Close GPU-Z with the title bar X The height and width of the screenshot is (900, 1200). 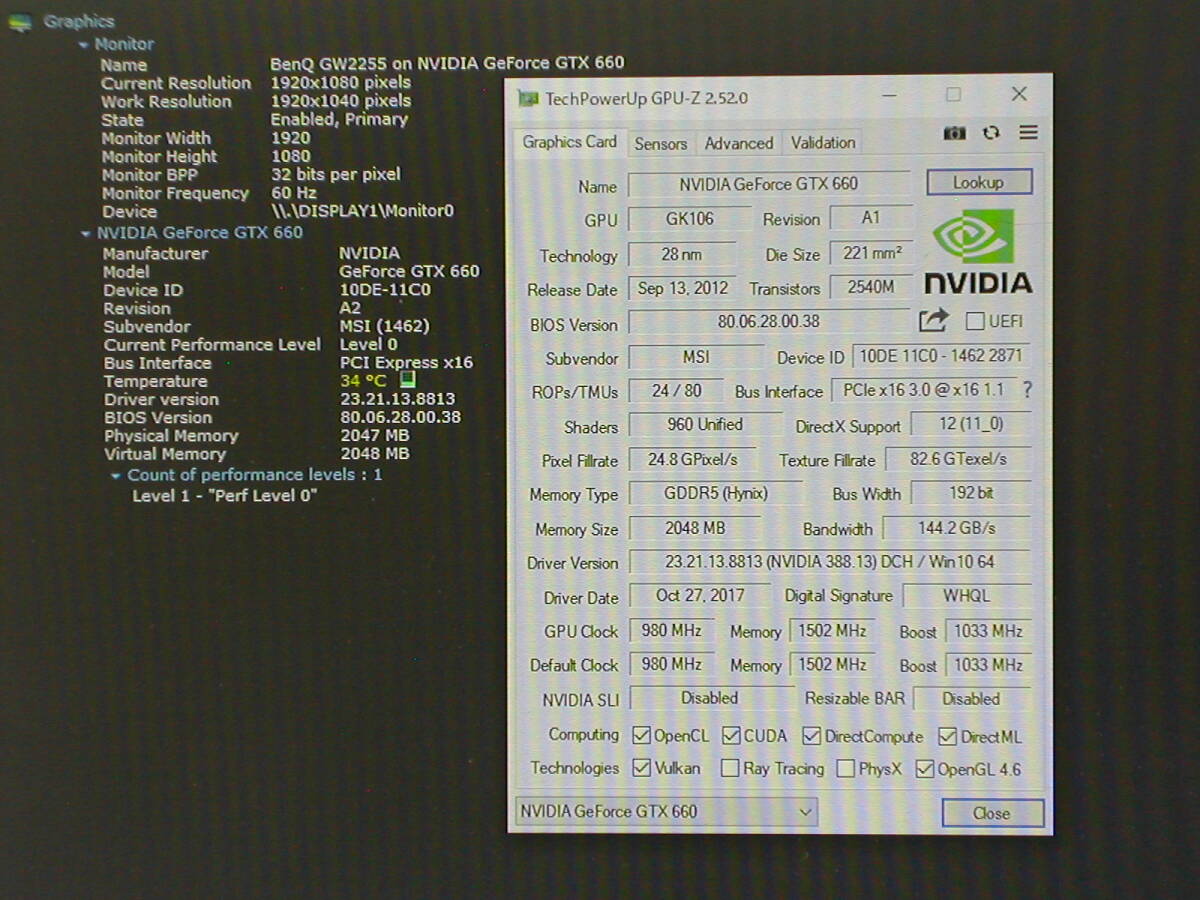(1019, 94)
